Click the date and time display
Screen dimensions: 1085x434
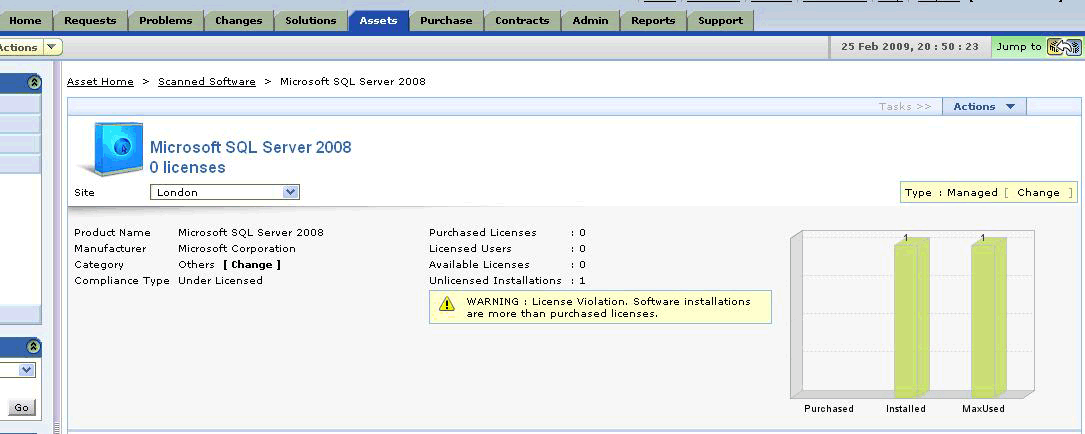pyautogui.click(x=910, y=47)
